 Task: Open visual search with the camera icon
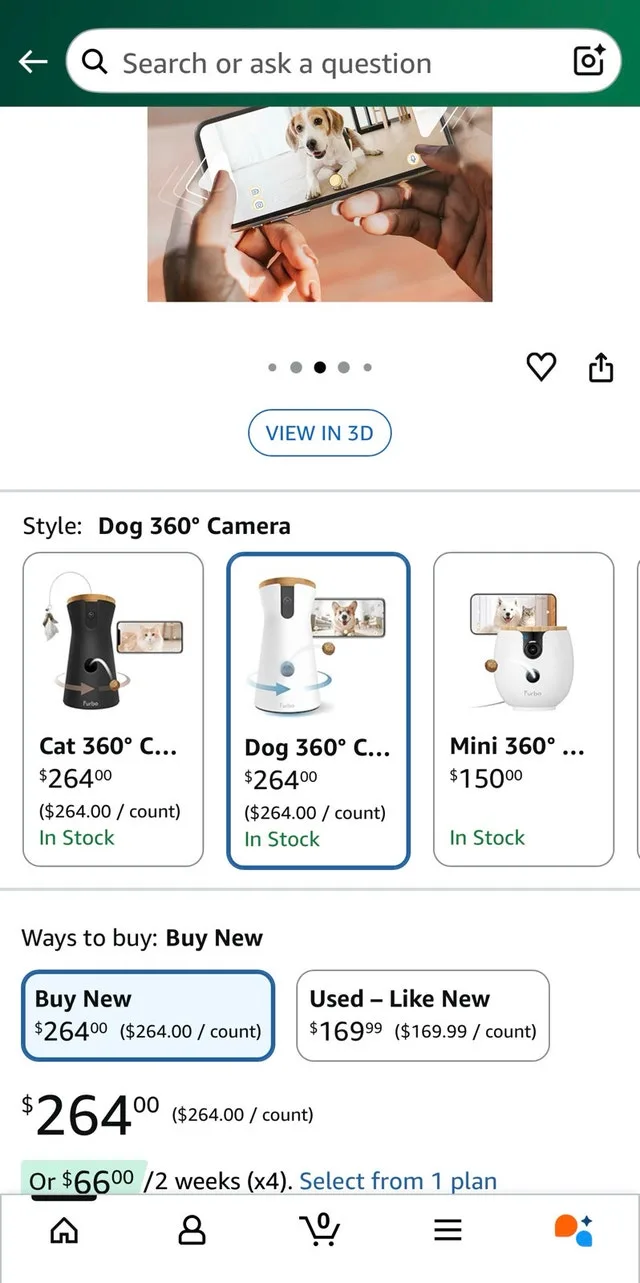tap(588, 61)
